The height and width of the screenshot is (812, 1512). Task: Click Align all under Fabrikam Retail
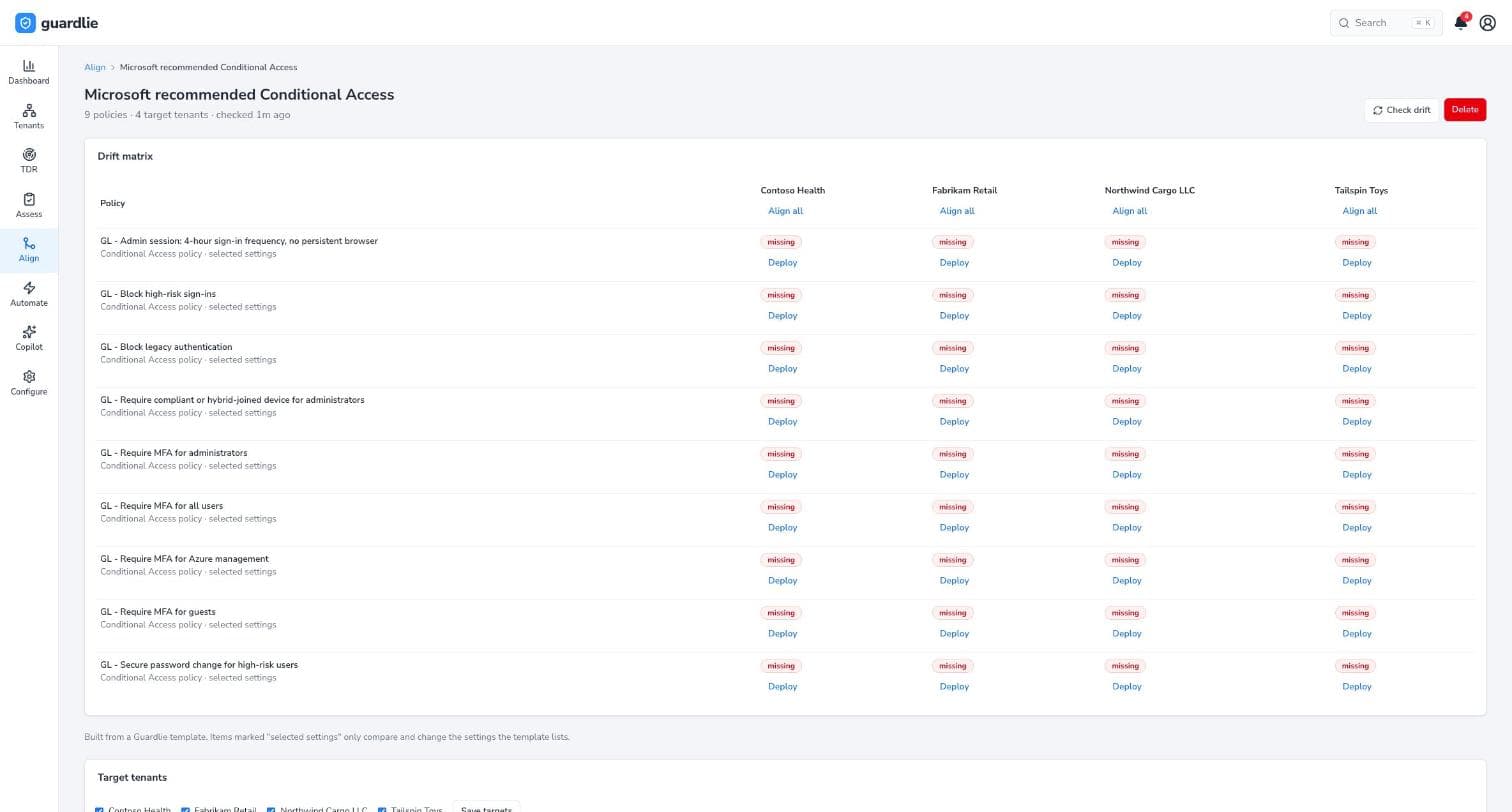click(957, 211)
